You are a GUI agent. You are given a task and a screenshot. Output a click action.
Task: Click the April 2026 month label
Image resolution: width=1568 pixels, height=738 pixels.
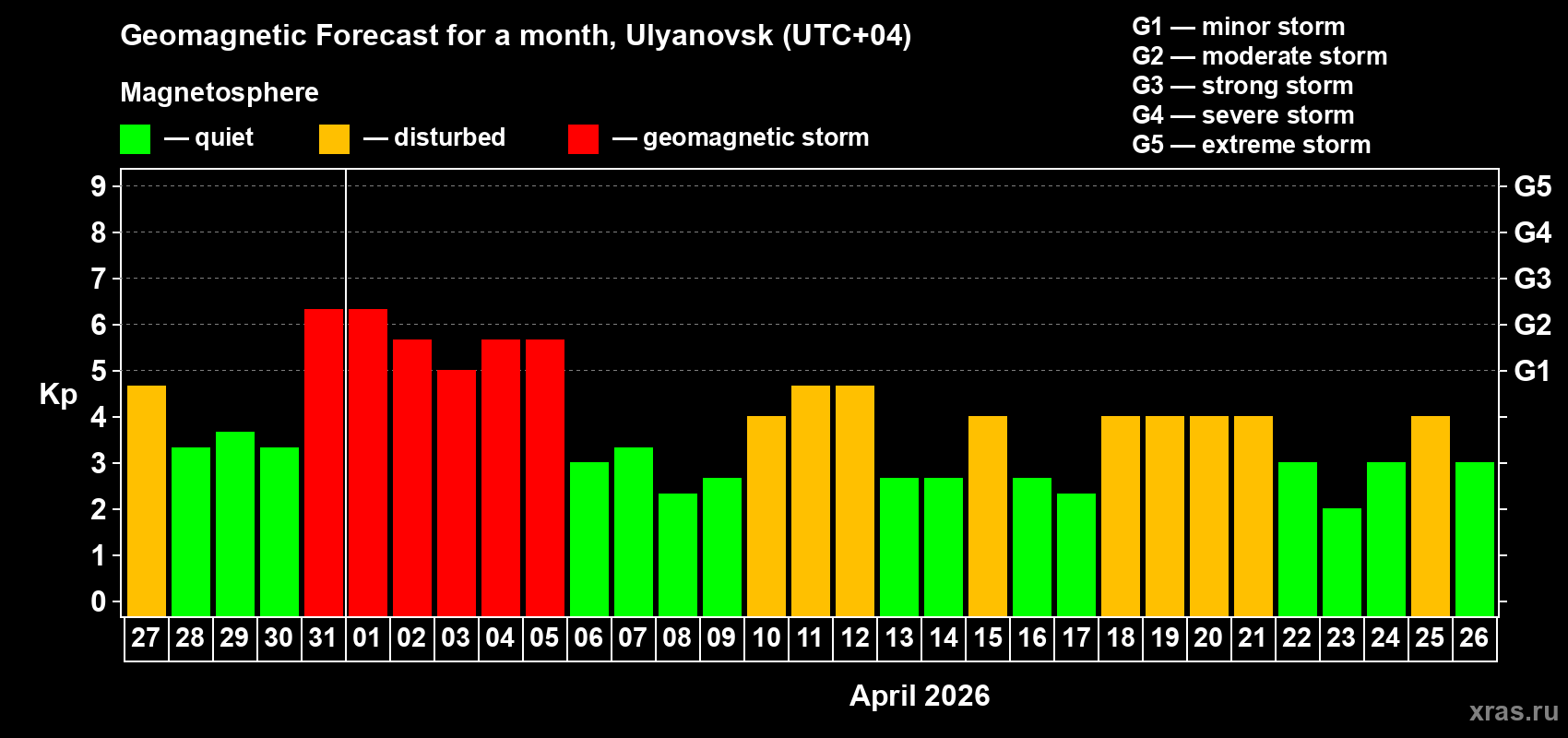tap(920, 696)
